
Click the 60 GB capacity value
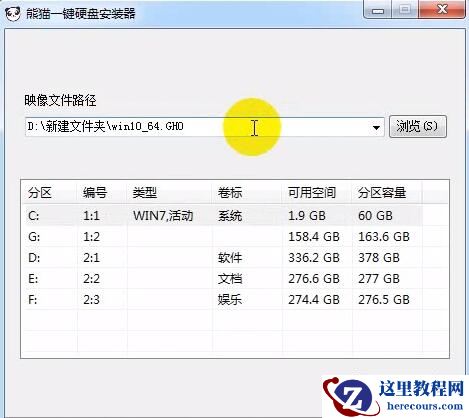click(x=375, y=216)
